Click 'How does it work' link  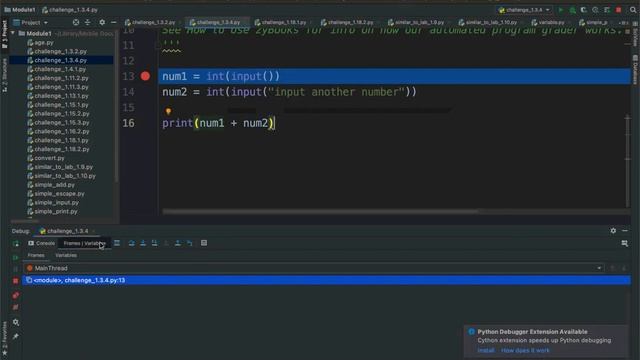[525, 350]
